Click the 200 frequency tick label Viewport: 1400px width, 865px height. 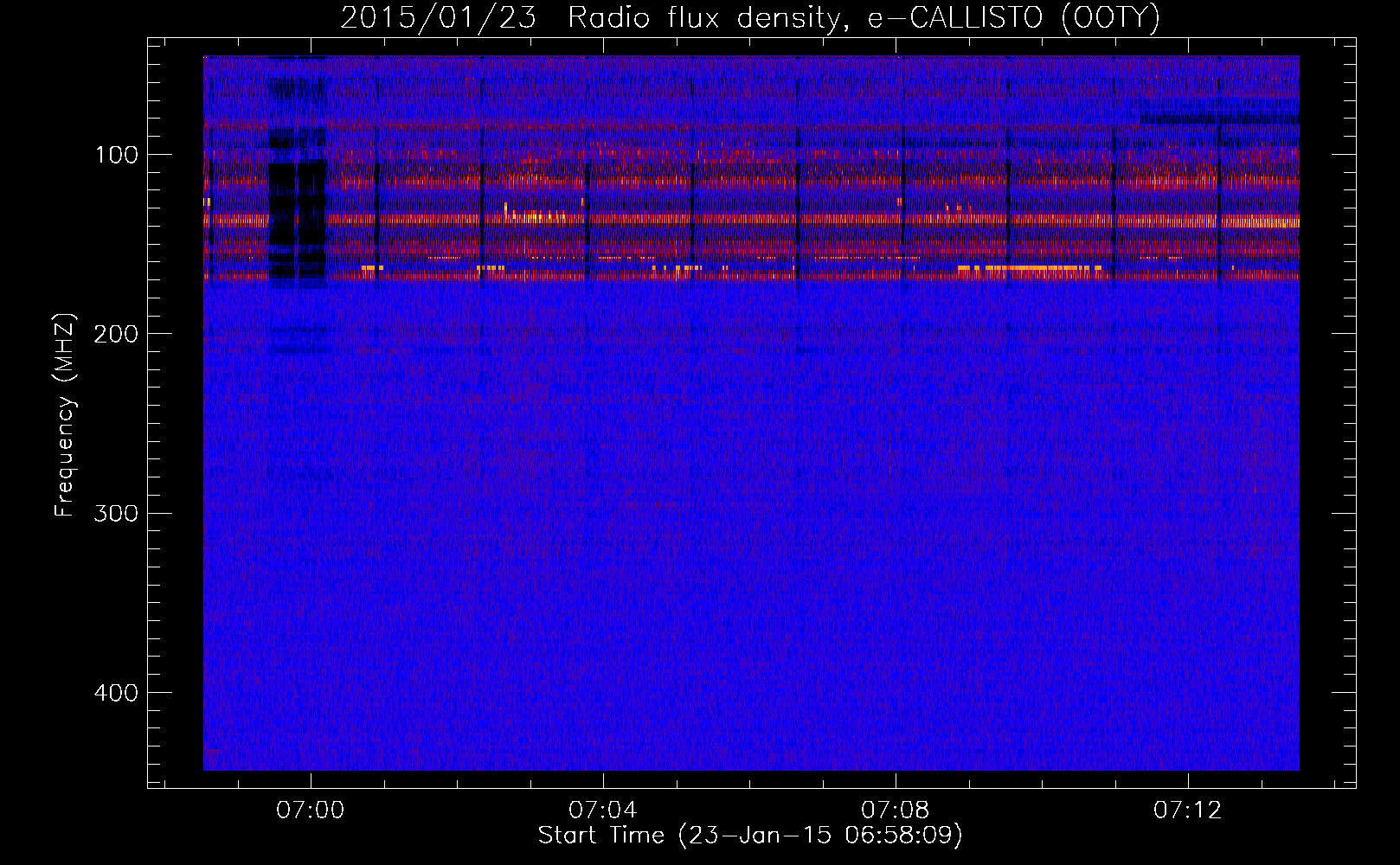pyautogui.click(x=118, y=334)
